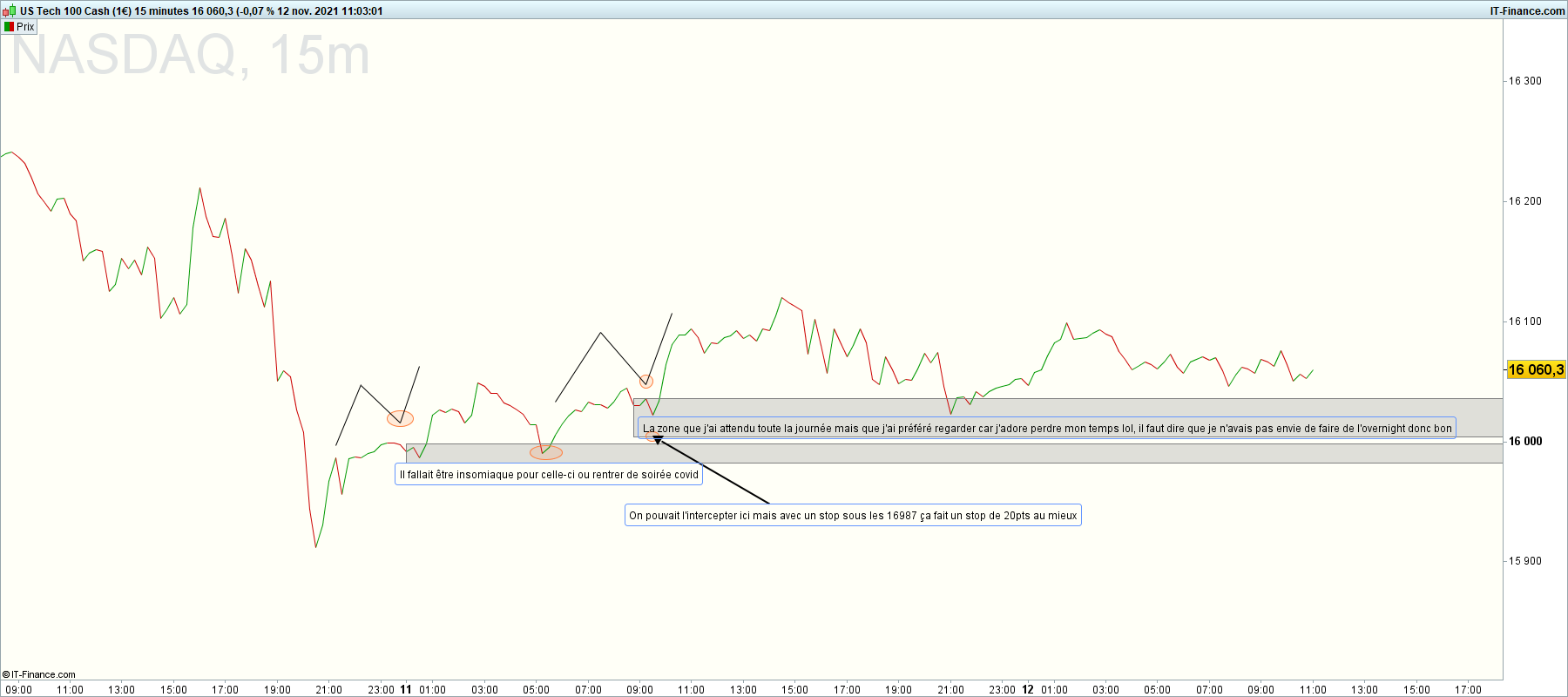
Task: Select the 'On pouvait l'intercepter ici' annotation
Action: (x=853, y=516)
